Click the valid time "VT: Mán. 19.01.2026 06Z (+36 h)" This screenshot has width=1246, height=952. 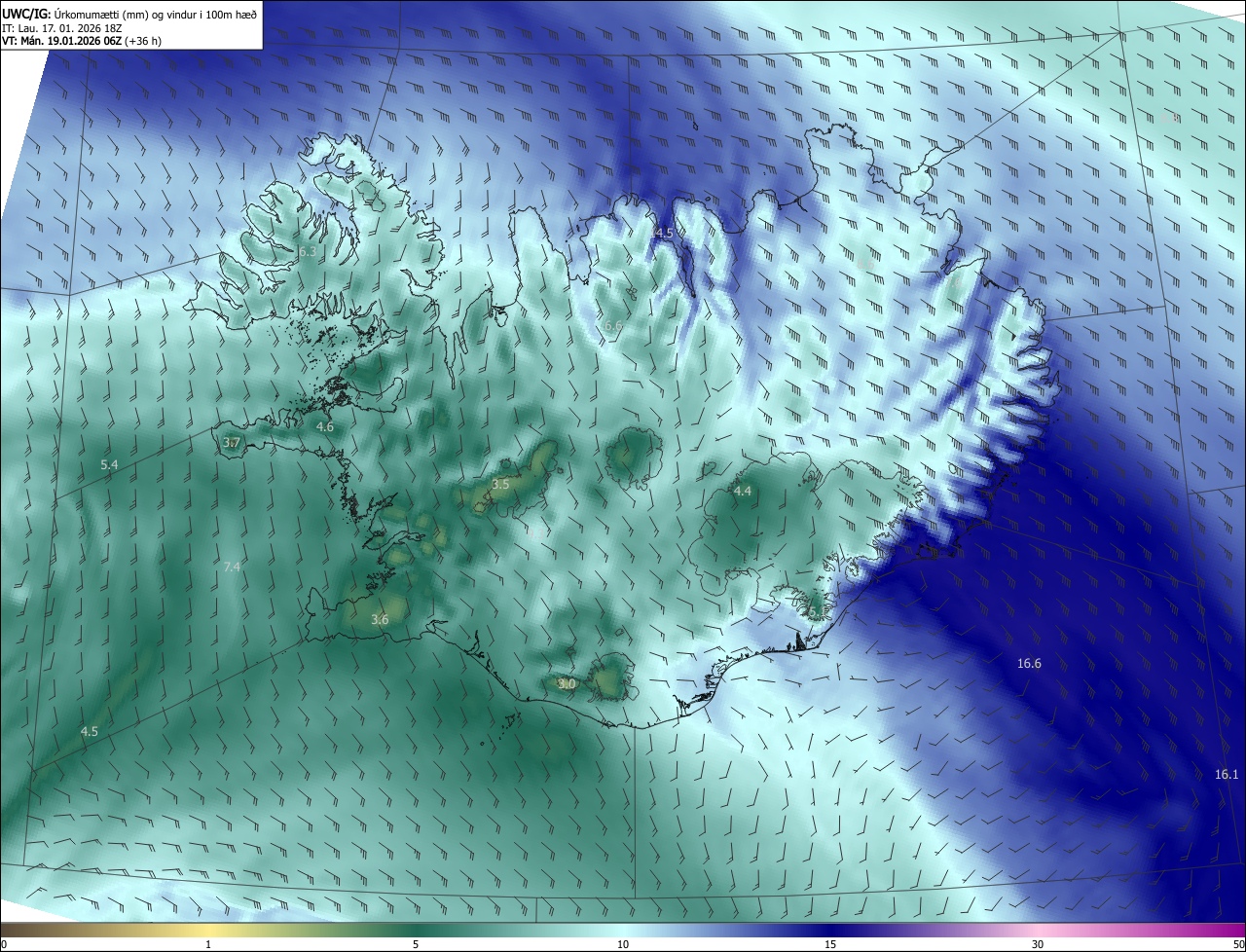(81, 42)
